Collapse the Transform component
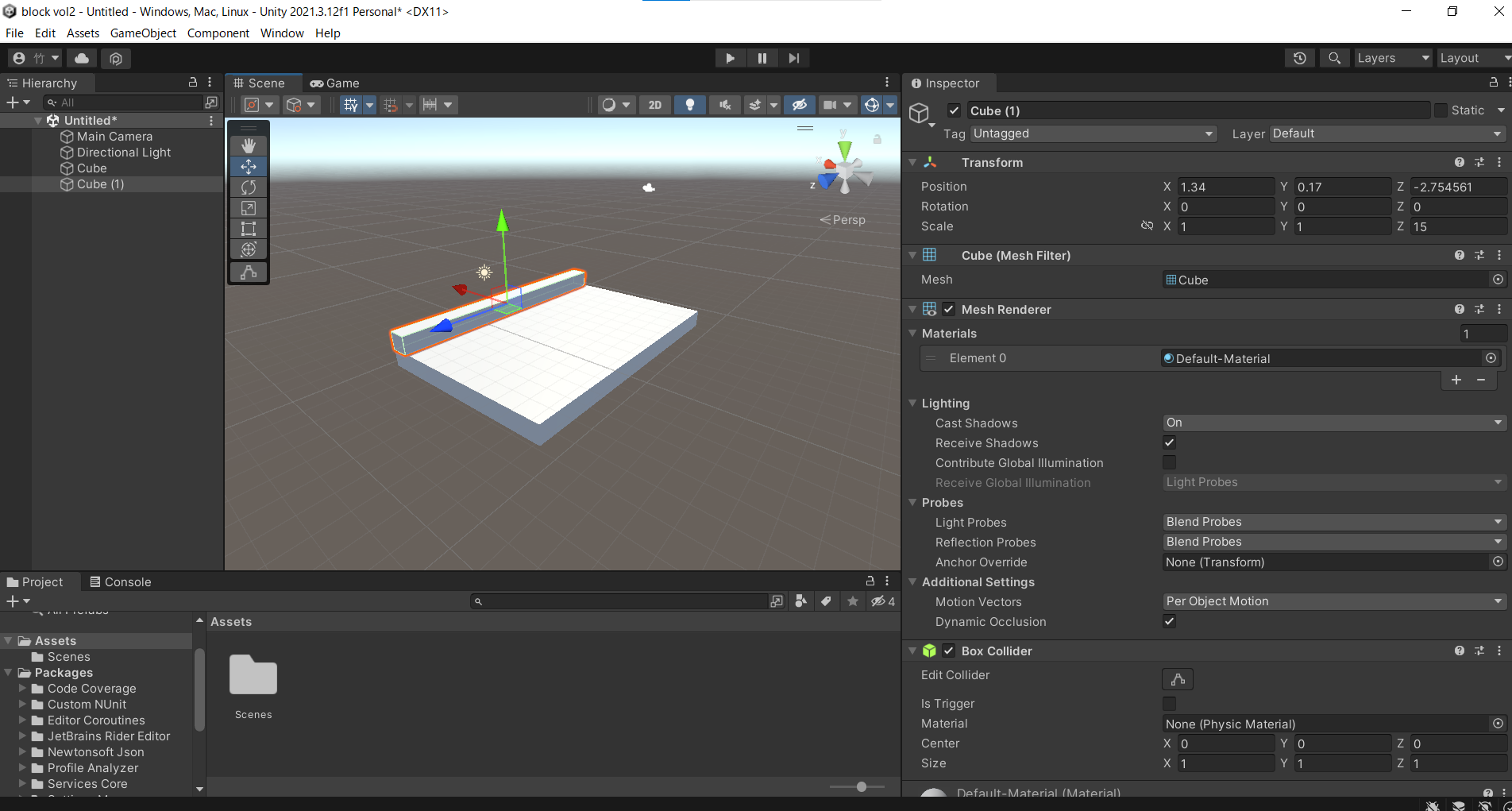 912,162
